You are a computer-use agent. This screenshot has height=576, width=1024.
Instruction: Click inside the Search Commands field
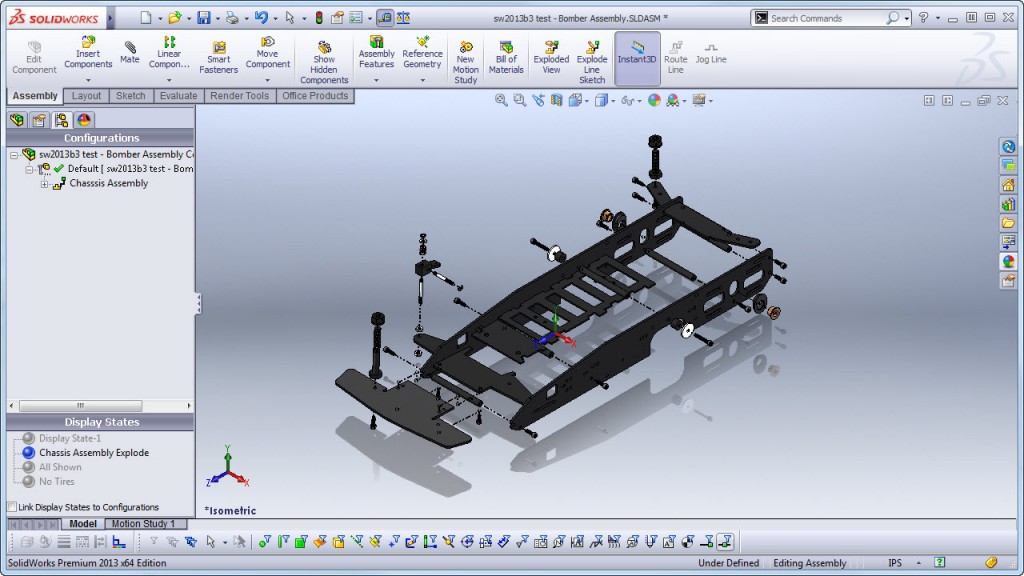(x=820, y=17)
